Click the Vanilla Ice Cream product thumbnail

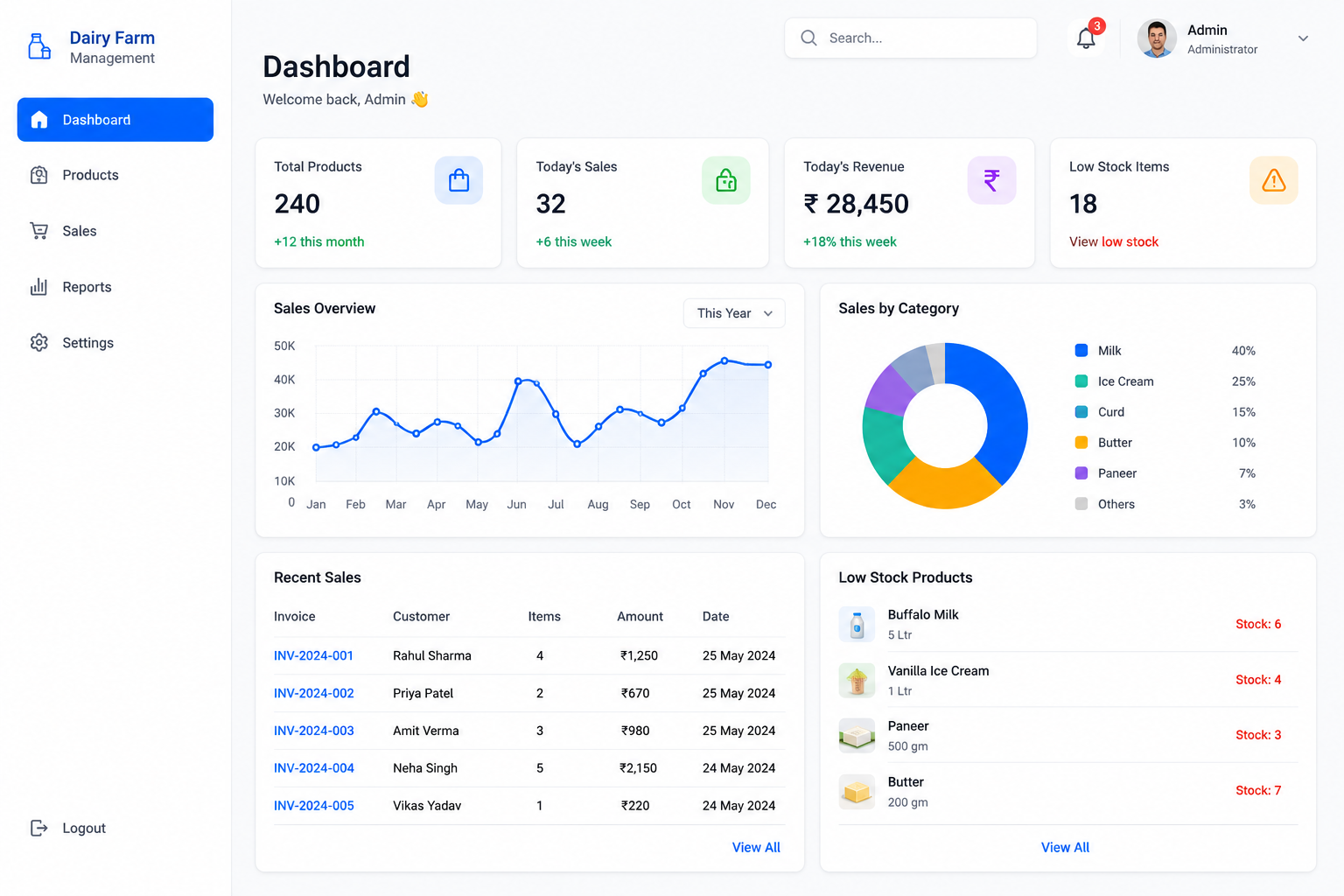pyautogui.click(x=857, y=681)
